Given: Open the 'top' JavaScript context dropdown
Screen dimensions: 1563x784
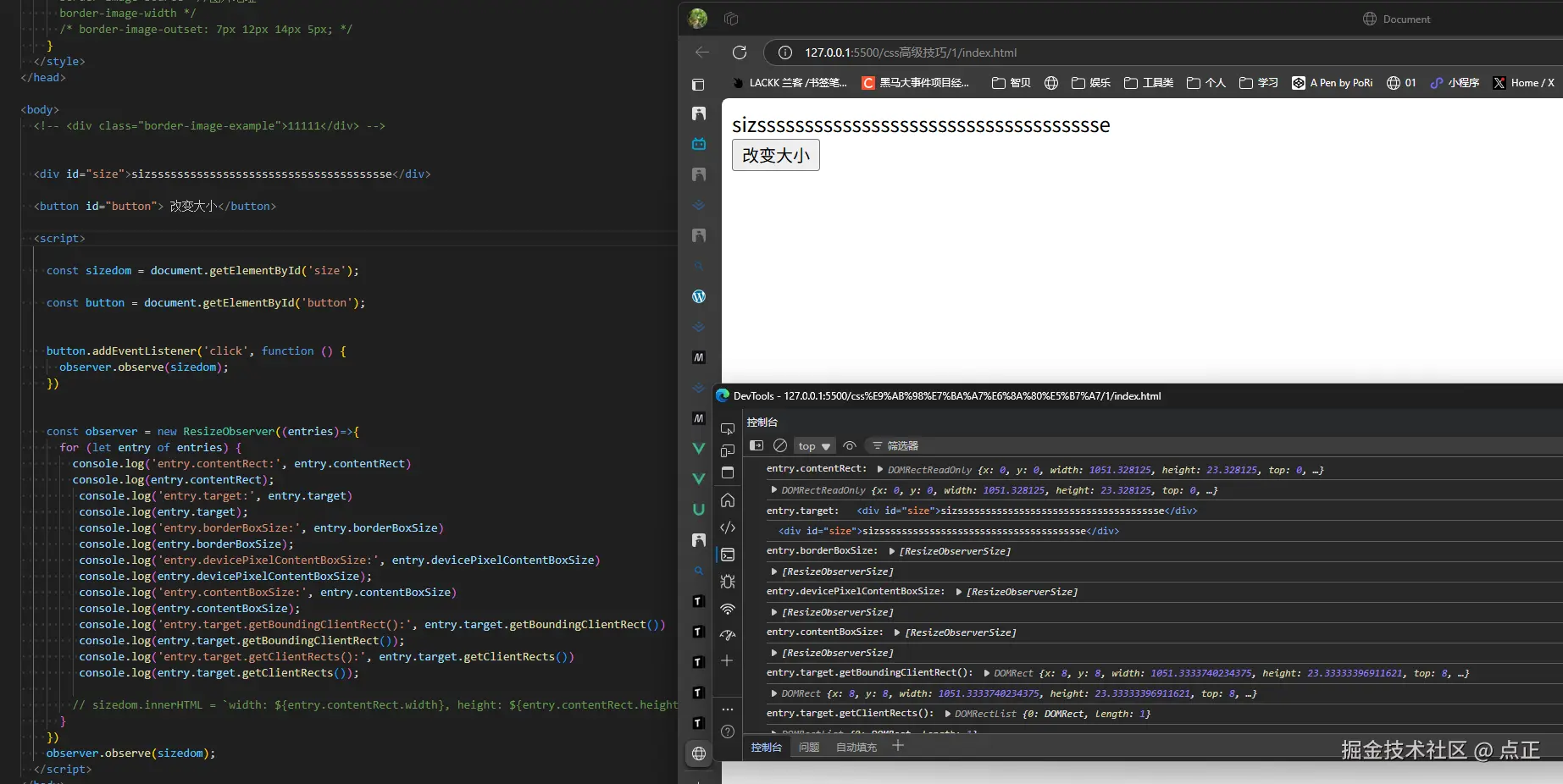Looking at the screenshot, I should [814, 446].
